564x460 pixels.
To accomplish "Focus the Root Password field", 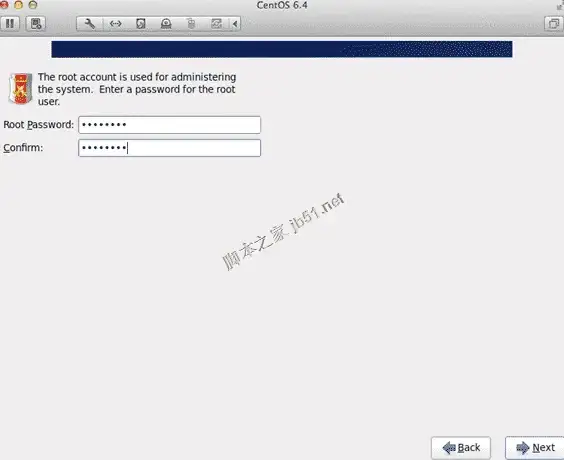I will coord(169,125).
